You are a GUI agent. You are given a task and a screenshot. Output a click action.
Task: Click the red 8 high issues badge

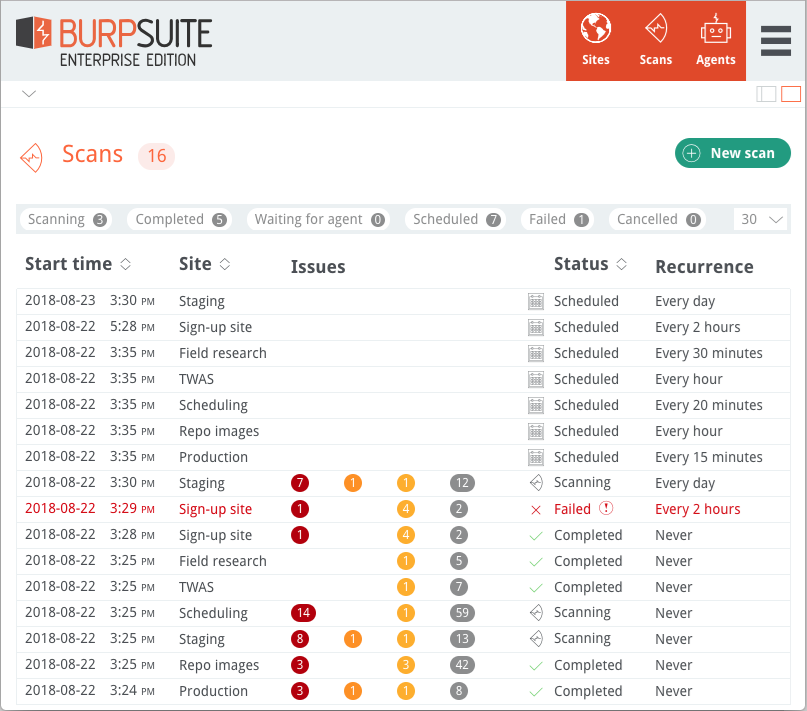click(300, 639)
